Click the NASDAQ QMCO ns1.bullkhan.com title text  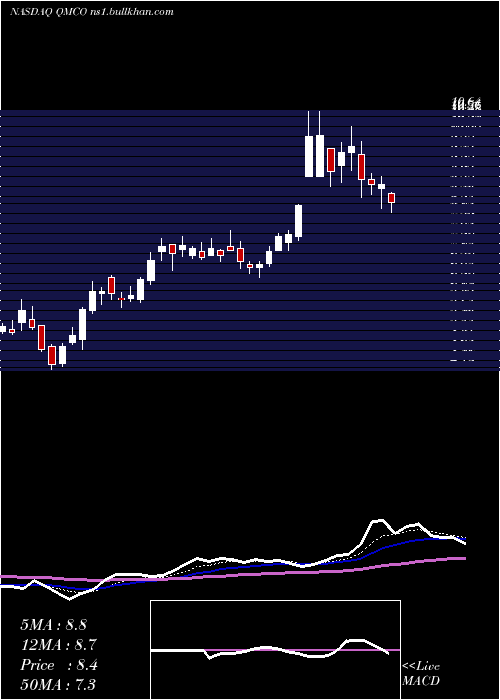[x=92, y=12]
